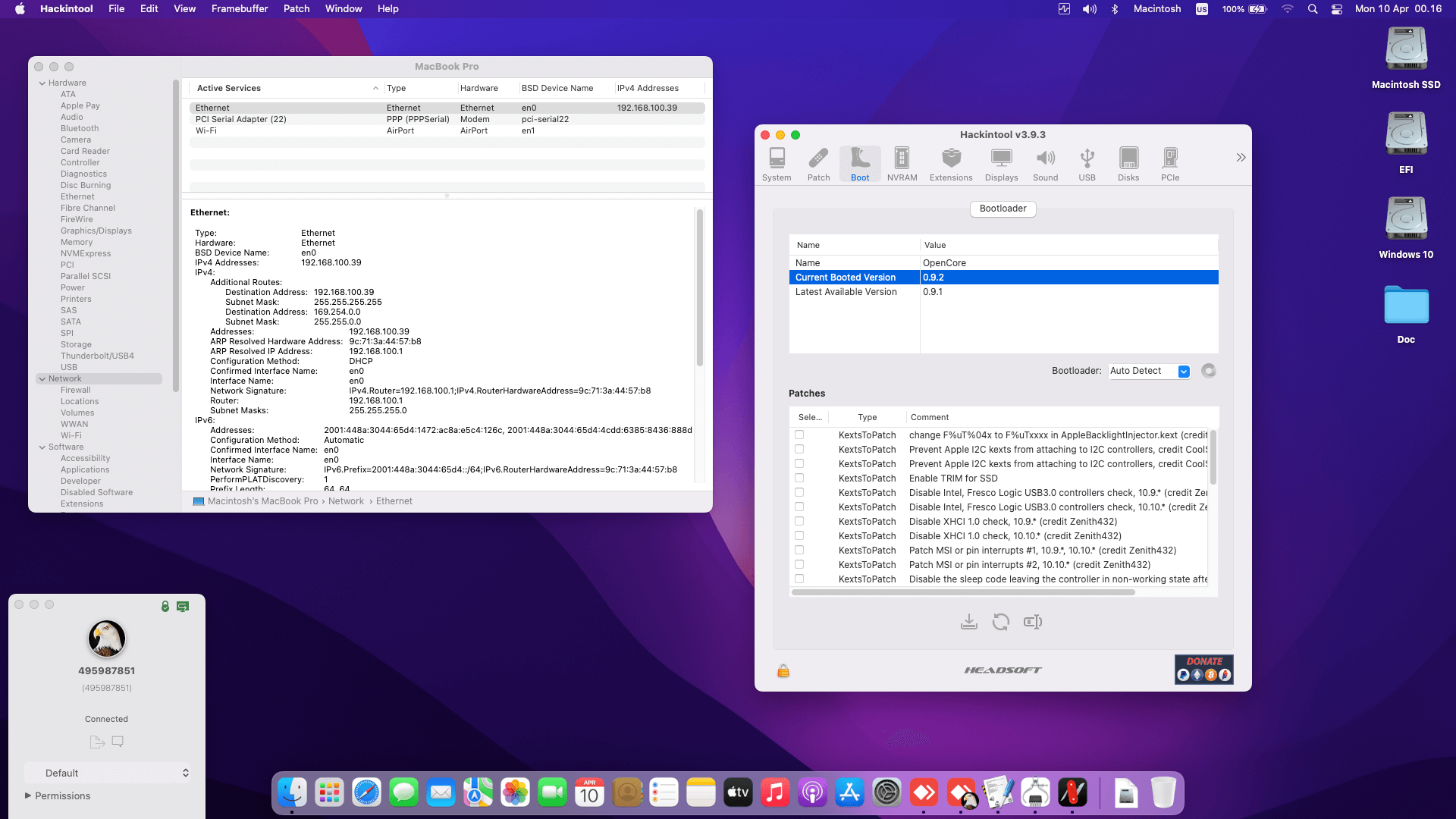Image resolution: width=1456 pixels, height=819 pixels.
Task: Collapse the Software tree group
Action: (42, 447)
